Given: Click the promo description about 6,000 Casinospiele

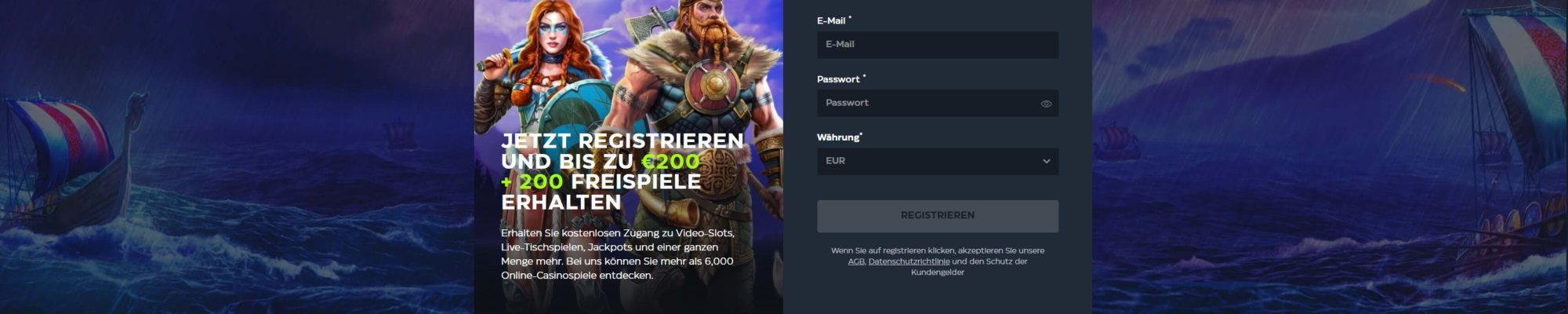Looking at the screenshot, I should pos(618,254).
